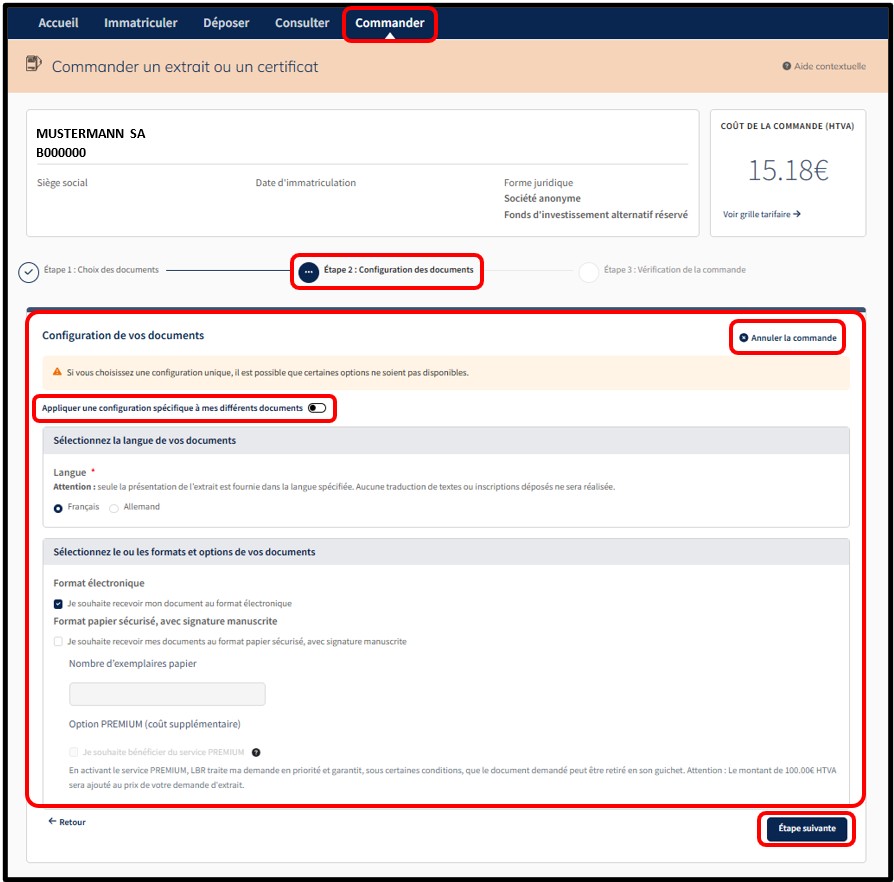Viewport: 894px width, 882px height.
Task: Toggle specific configuration for different documents
Action: click(x=317, y=408)
